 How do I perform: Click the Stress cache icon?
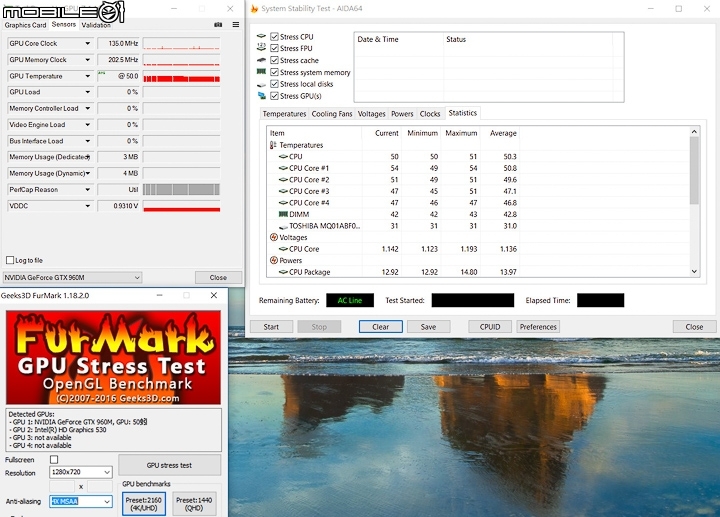click(261, 60)
